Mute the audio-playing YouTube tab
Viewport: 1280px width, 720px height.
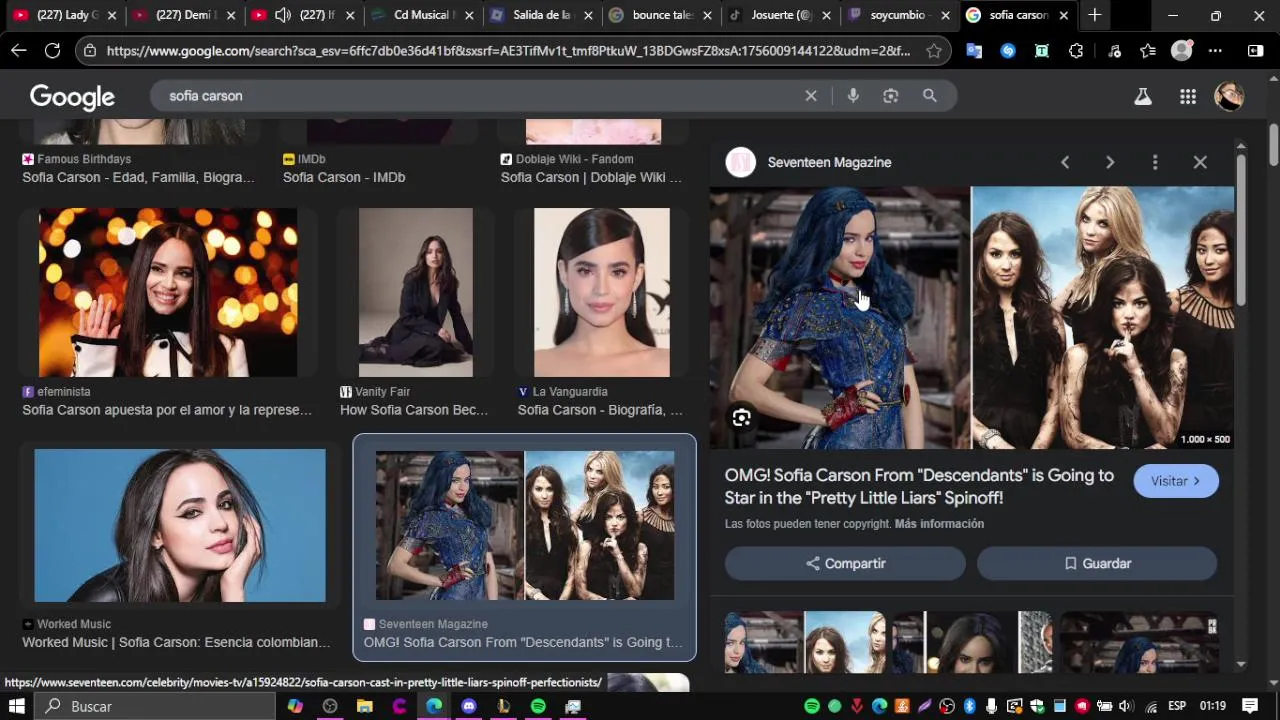tap(283, 15)
